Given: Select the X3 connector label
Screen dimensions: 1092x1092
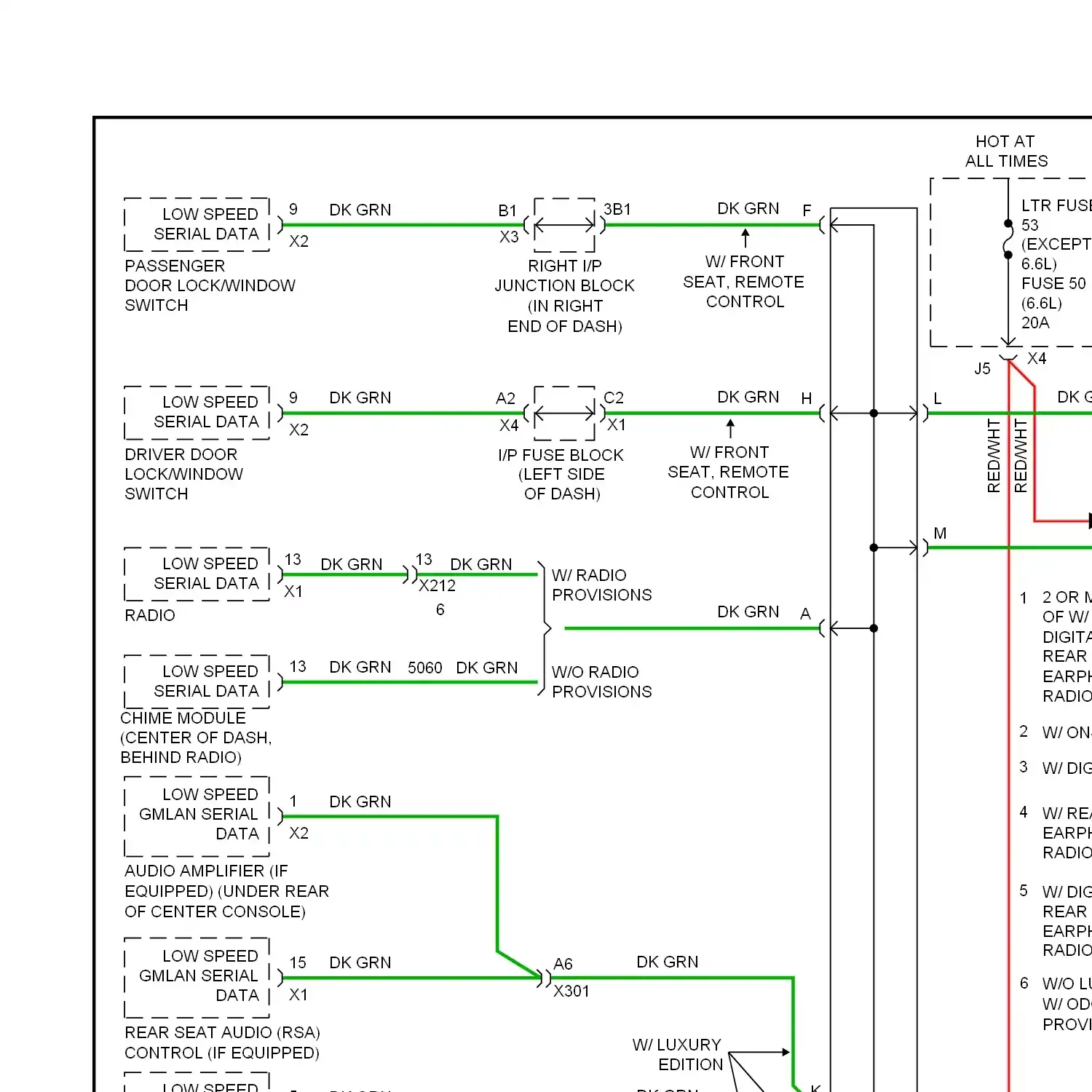Looking at the screenshot, I should 509,237.
